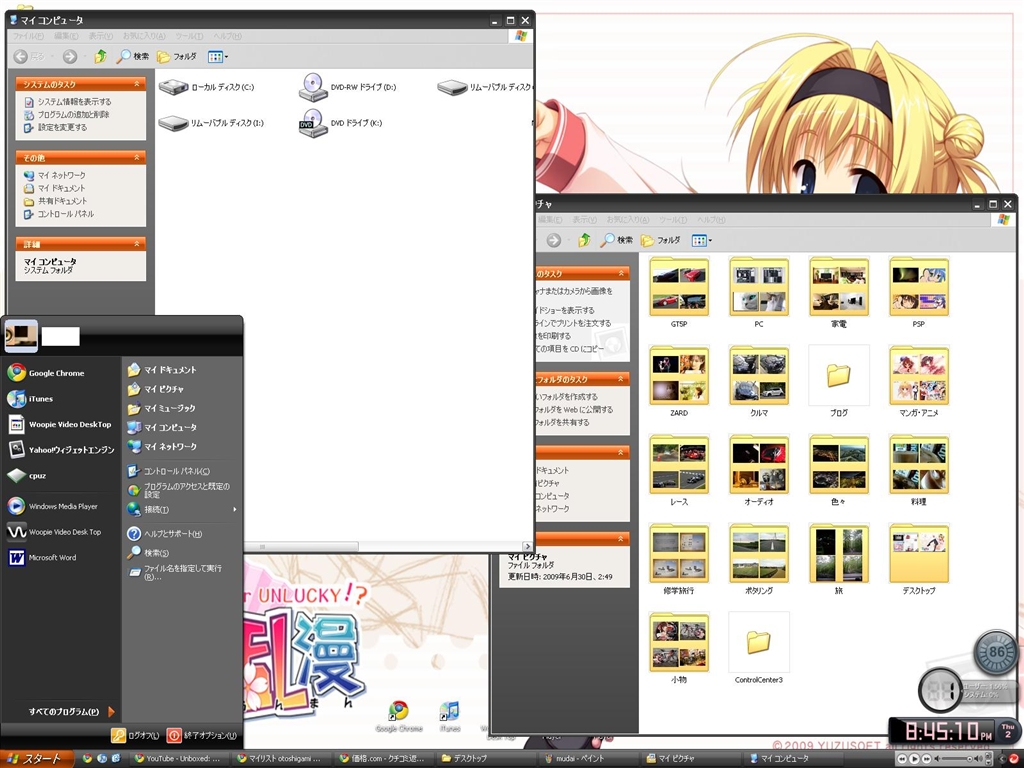1024x768 pixels.
Task: Open コントロール パネル from the Start menu
Action: (175, 471)
